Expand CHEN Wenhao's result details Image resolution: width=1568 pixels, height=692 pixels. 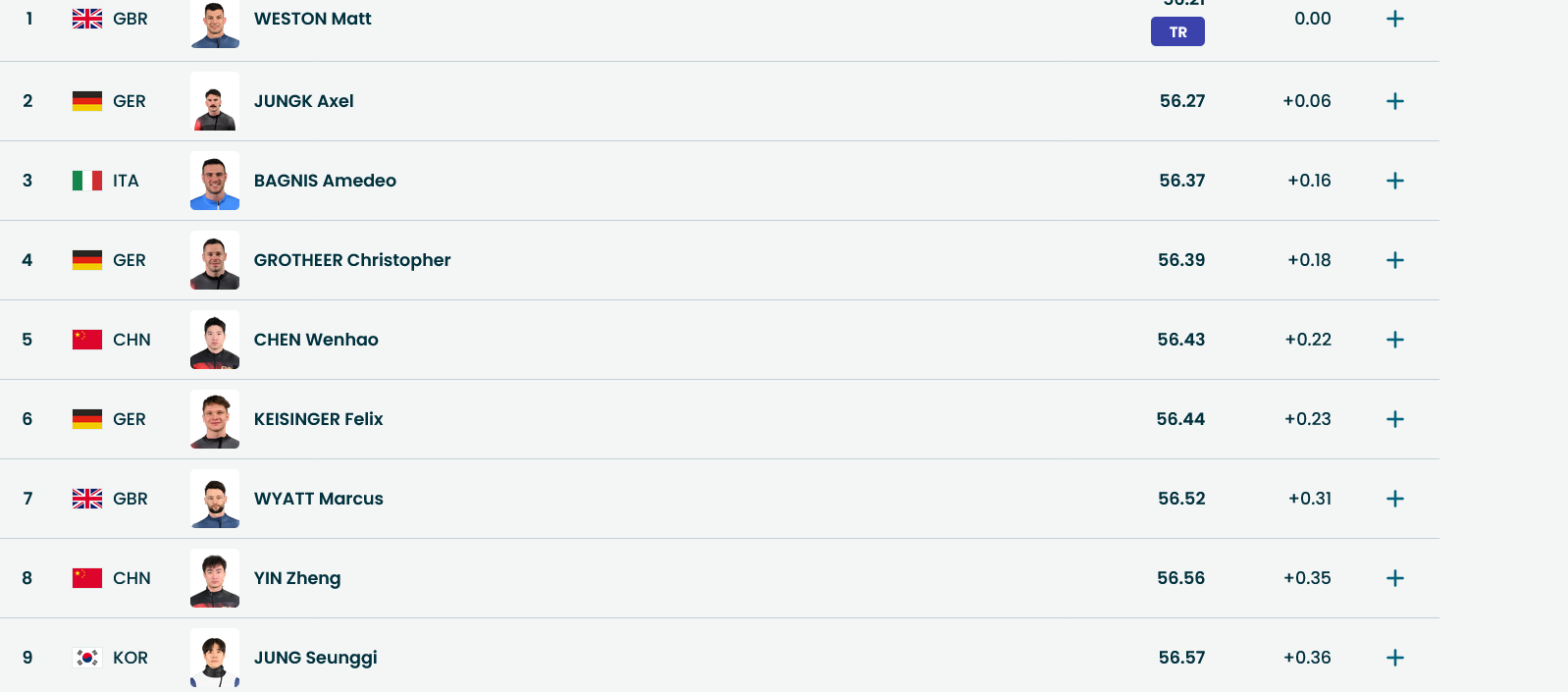coord(1394,340)
